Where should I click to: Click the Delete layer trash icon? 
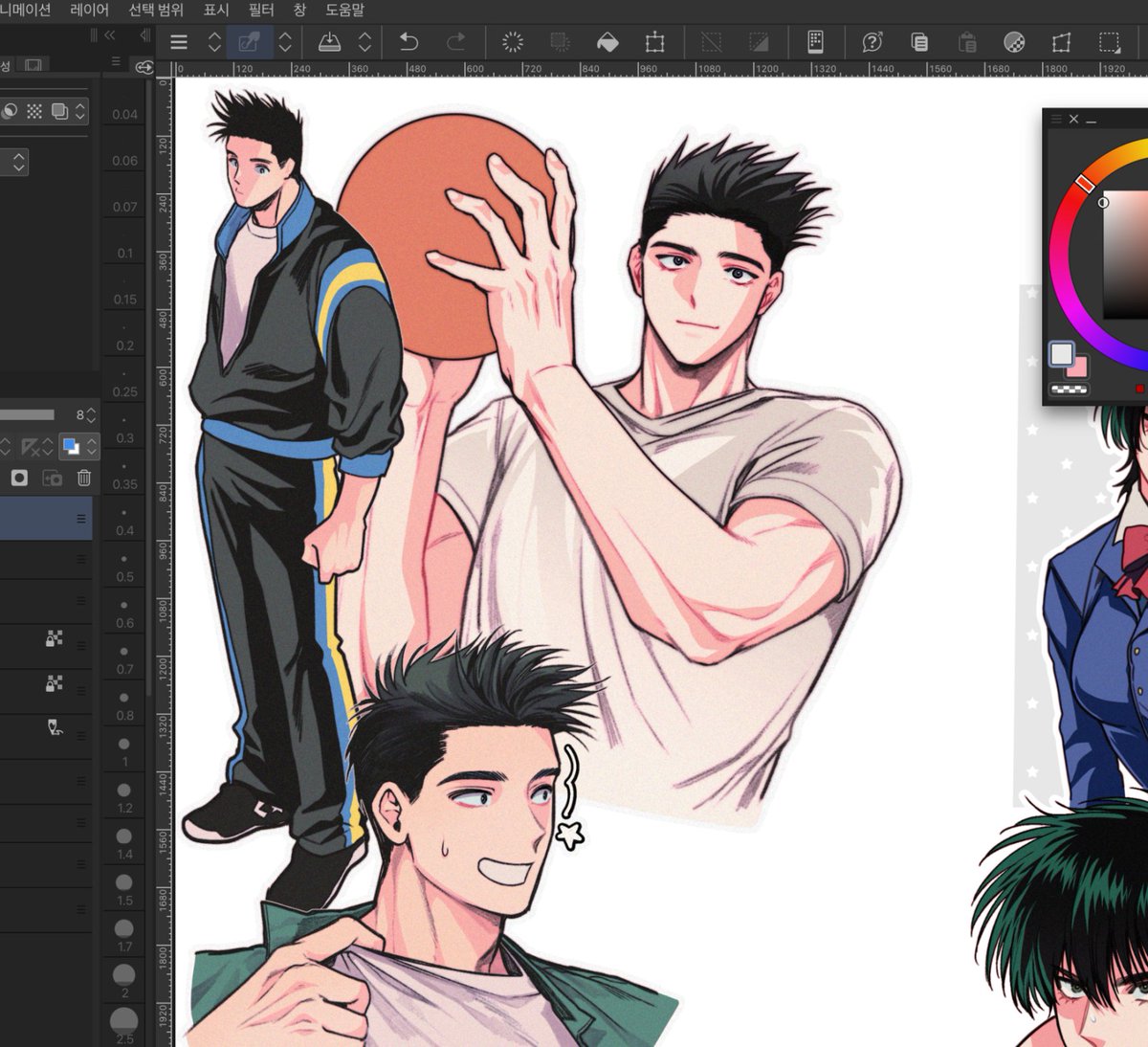[84, 478]
